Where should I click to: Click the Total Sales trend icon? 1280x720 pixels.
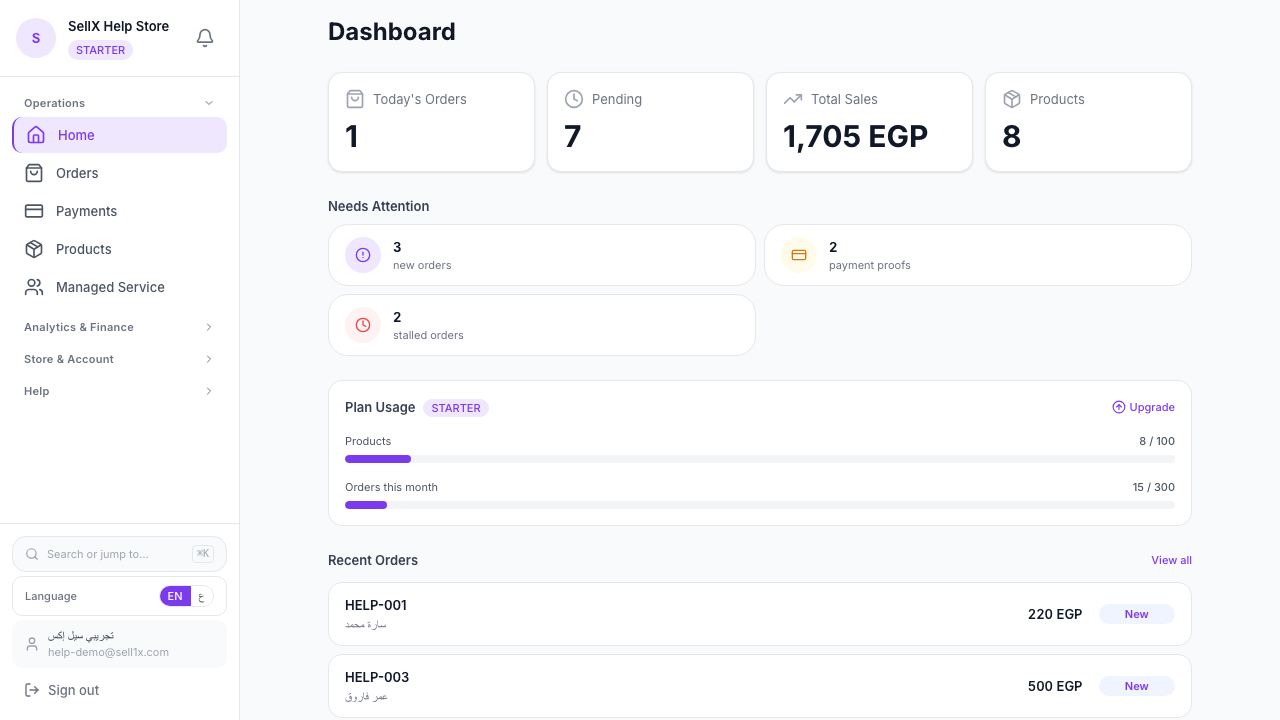(793, 99)
